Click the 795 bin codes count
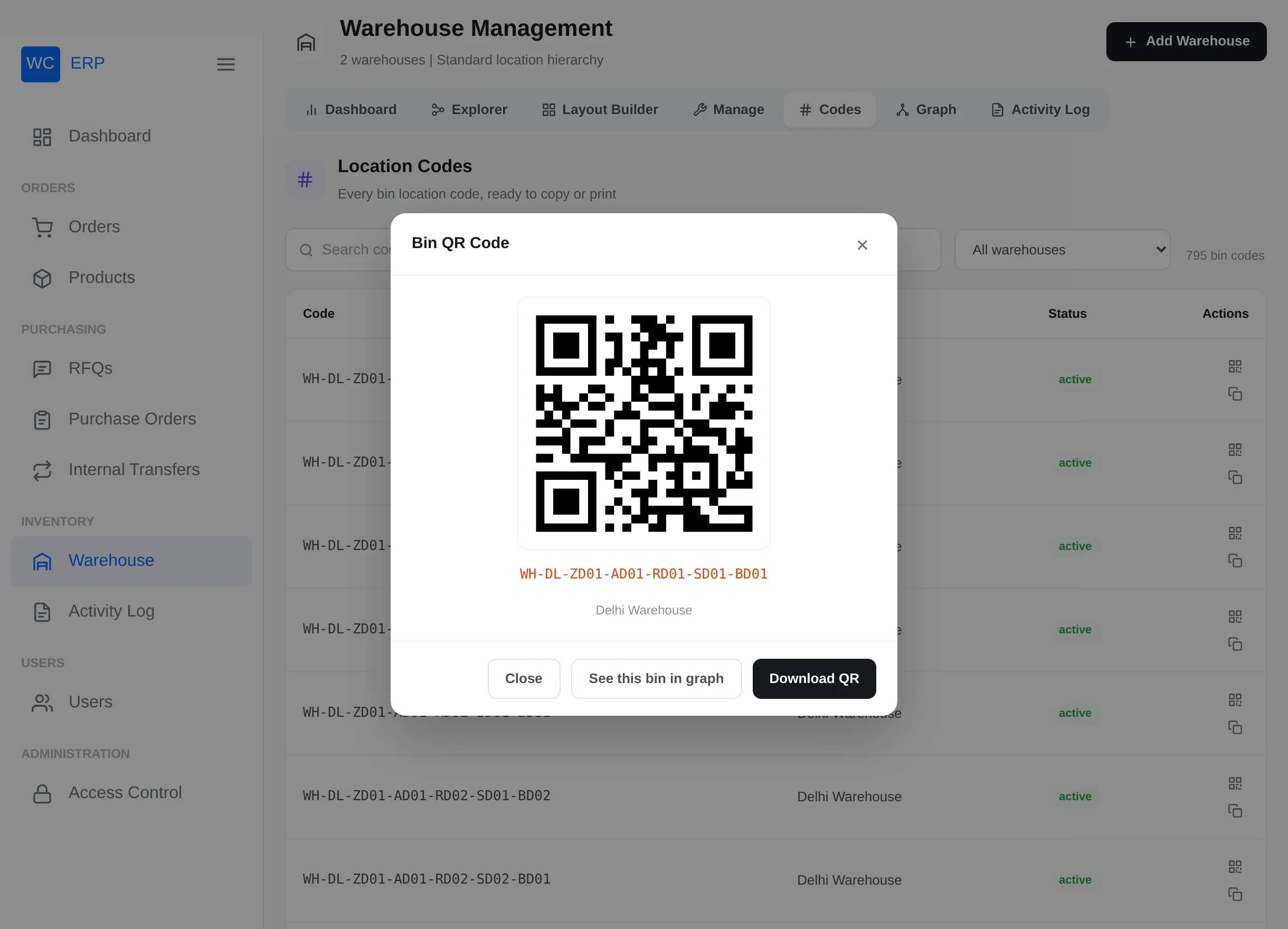This screenshot has height=929, width=1288. point(1225,256)
